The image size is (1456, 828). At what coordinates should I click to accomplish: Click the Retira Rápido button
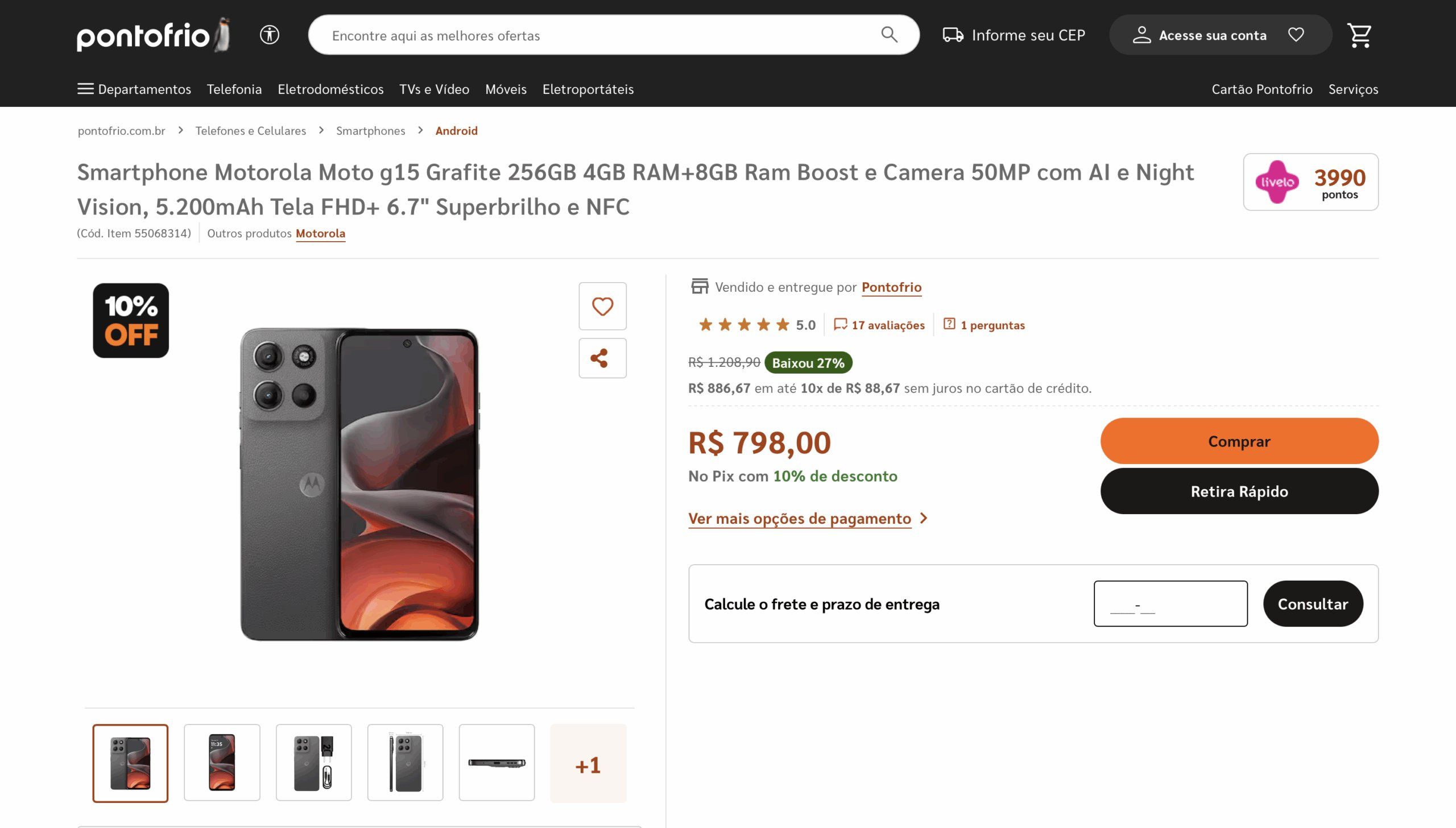click(x=1239, y=491)
